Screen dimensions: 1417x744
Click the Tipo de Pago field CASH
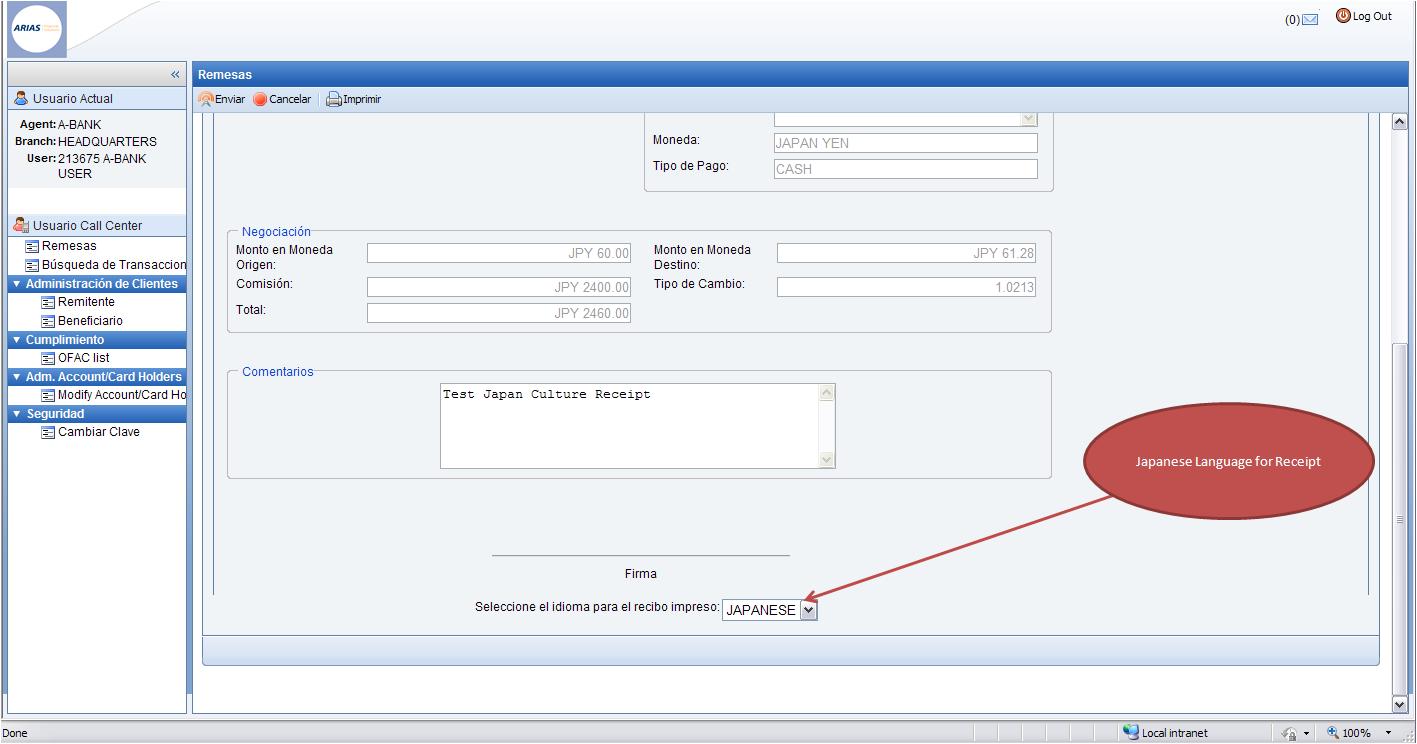(x=906, y=169)
